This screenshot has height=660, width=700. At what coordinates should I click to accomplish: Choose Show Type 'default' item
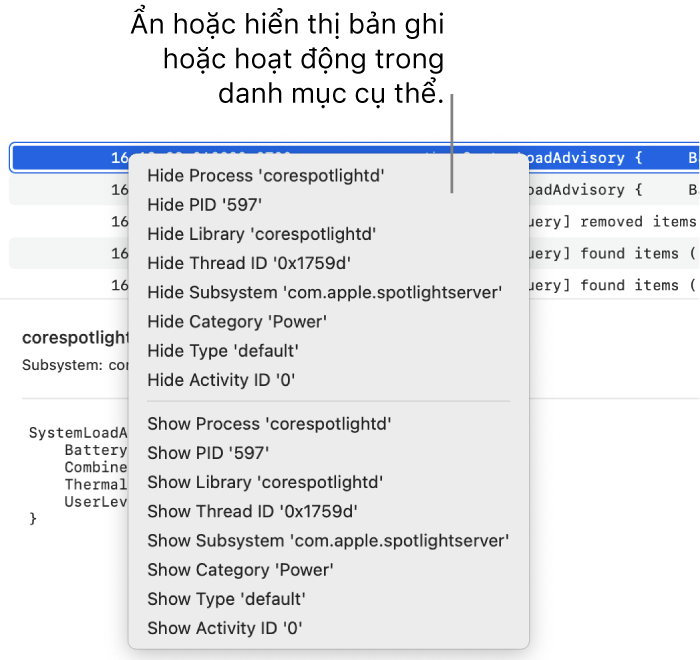[226, 599]
